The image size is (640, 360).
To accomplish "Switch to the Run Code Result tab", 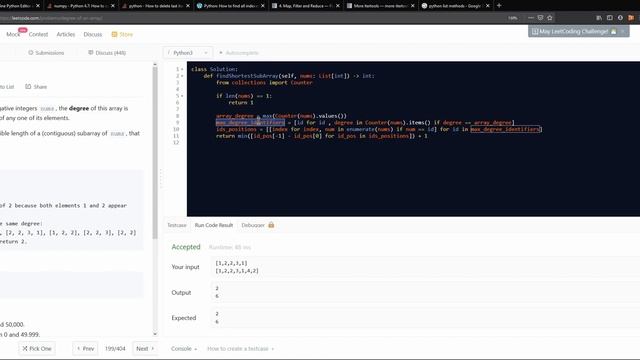I will (213, 225).
